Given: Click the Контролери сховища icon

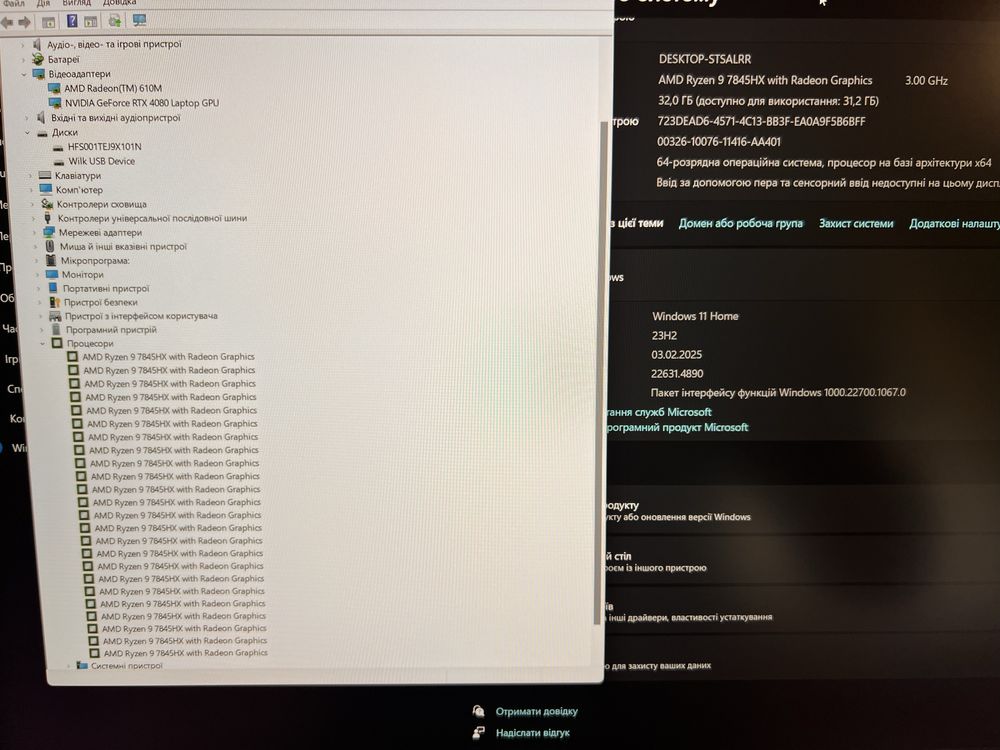Looking at the screenshot, I should (47, 204).
